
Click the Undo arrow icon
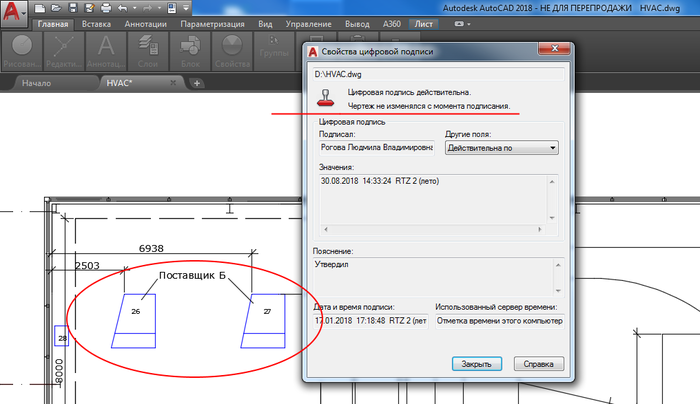click(x=121, y=7)
